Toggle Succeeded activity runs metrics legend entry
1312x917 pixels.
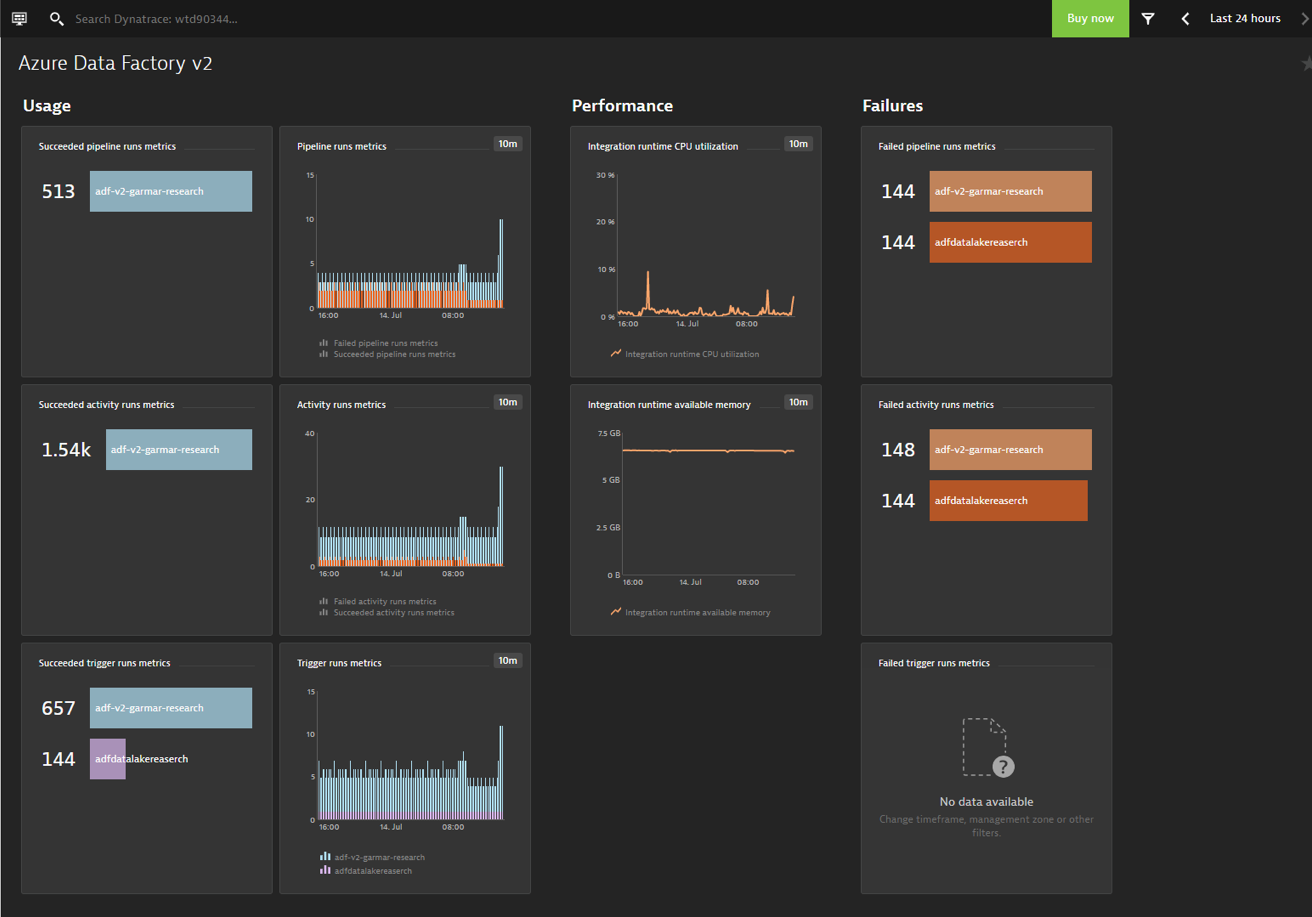(x=387, y=612)
